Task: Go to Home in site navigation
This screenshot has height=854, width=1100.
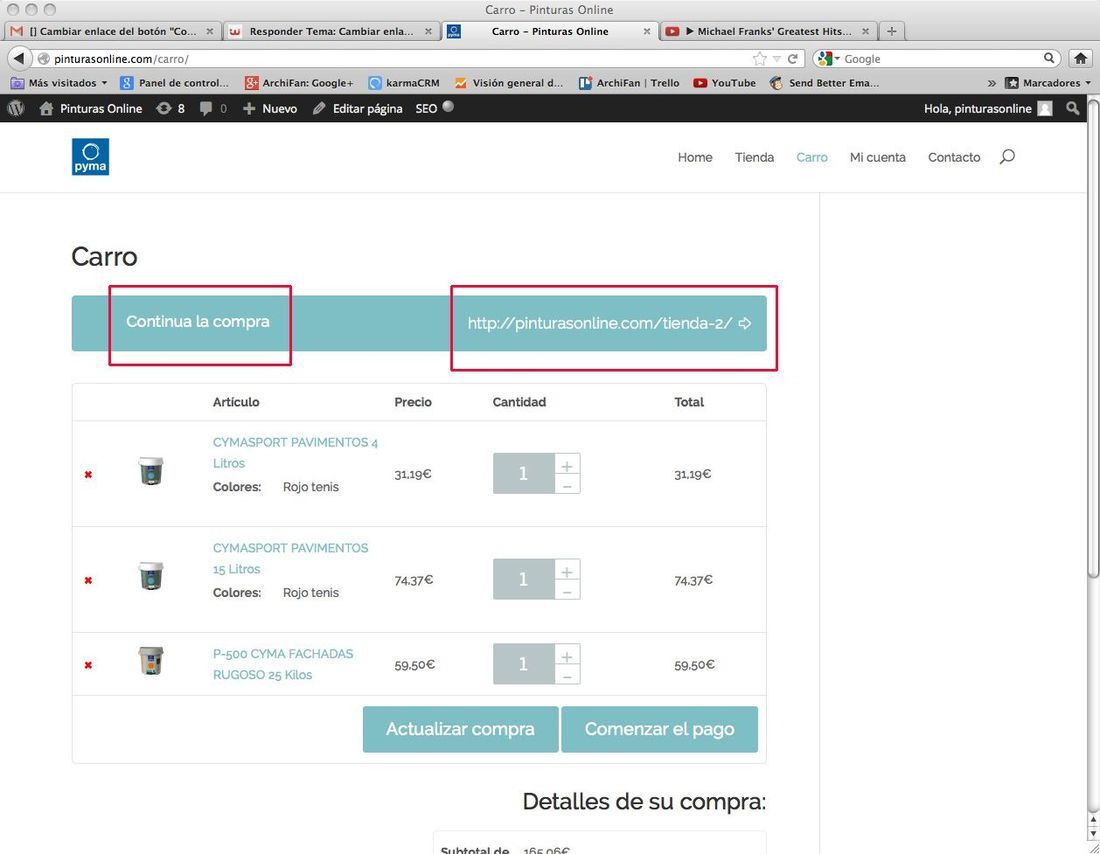Action: pyautogui.click(x=695, y=157)
